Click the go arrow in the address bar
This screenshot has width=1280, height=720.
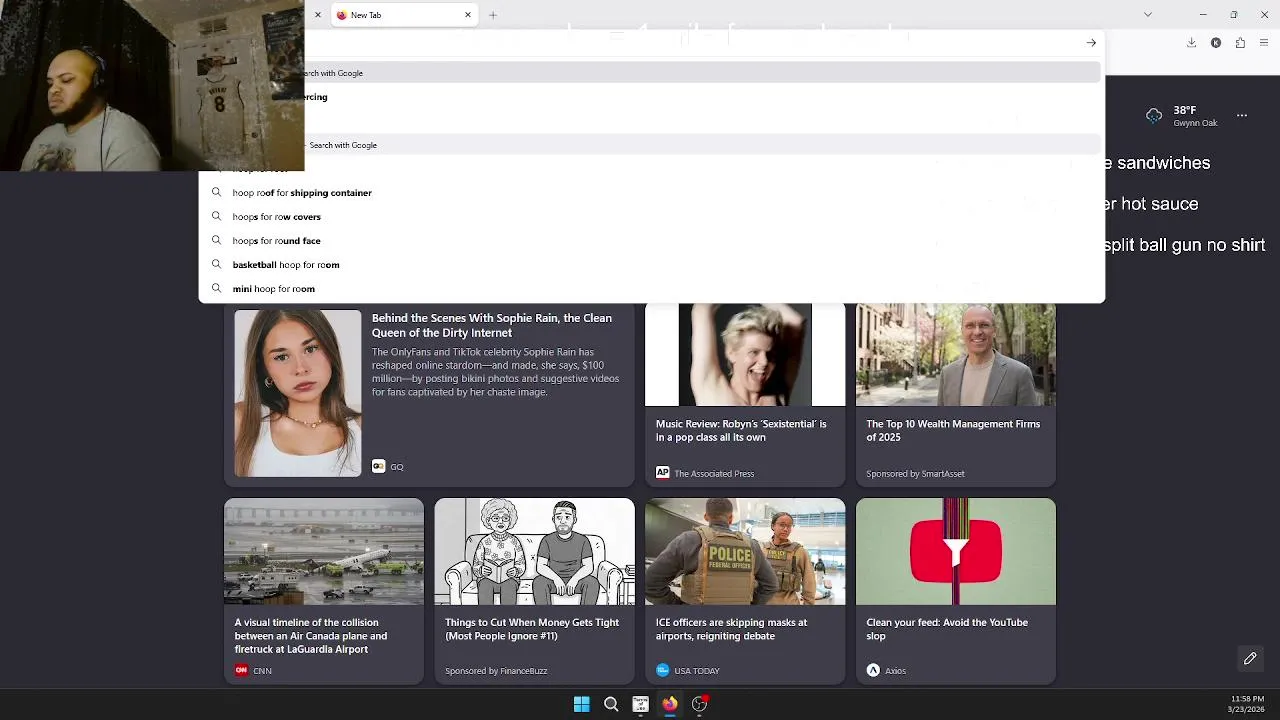(1091, 43)
